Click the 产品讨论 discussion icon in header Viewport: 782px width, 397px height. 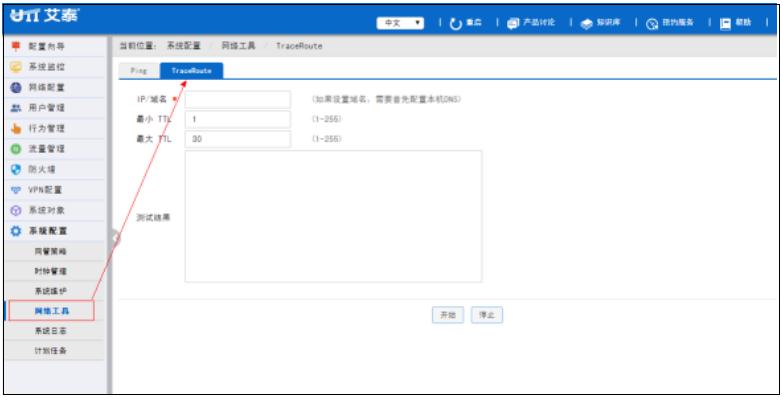coord(513,23)
